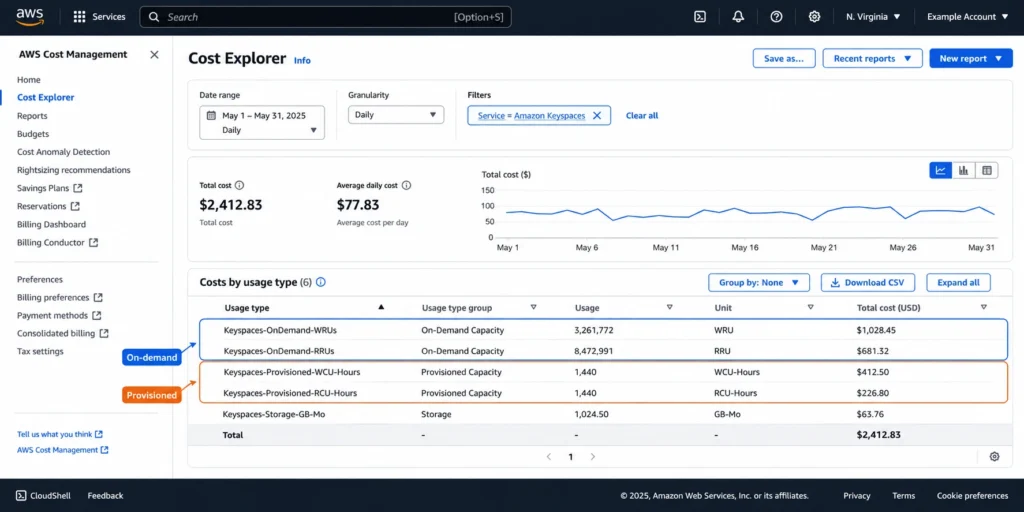
Task: Open the Services grid menu
Action: click(x=99, y=17)
